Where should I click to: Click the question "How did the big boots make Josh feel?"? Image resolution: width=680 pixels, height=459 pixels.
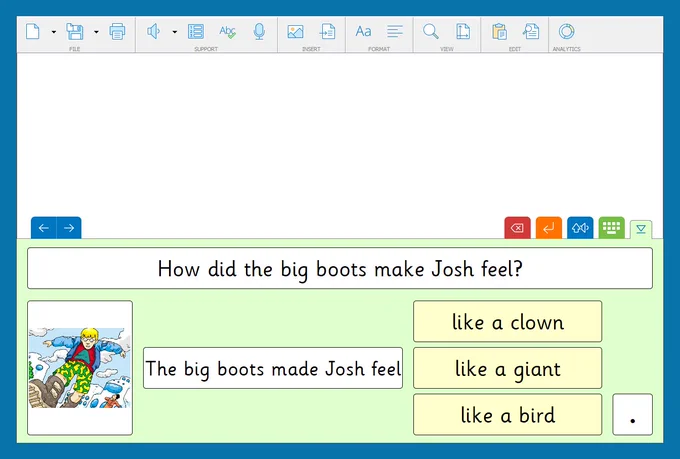[340, 268]
